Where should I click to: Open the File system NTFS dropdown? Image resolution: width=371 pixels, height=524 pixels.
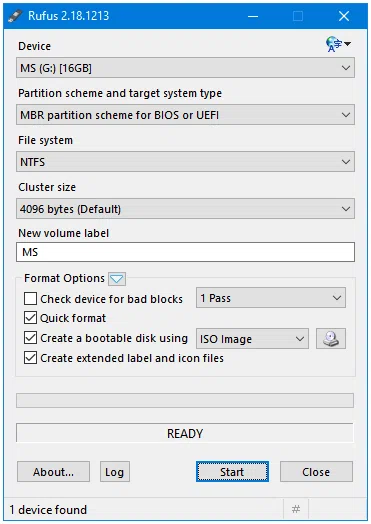click(185, 162)
